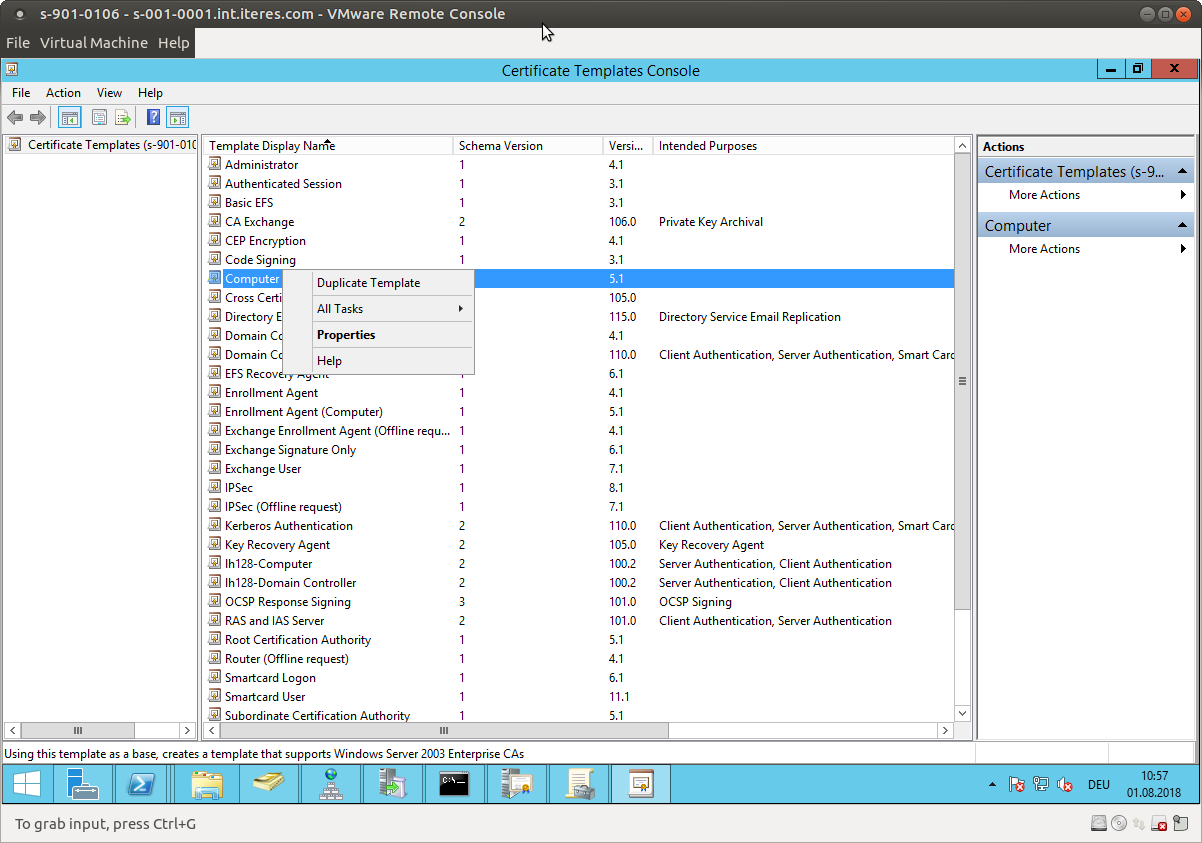Select the Exchange Signature Only template
This screenshot has height=843, width=1202.
click(290, 450)
